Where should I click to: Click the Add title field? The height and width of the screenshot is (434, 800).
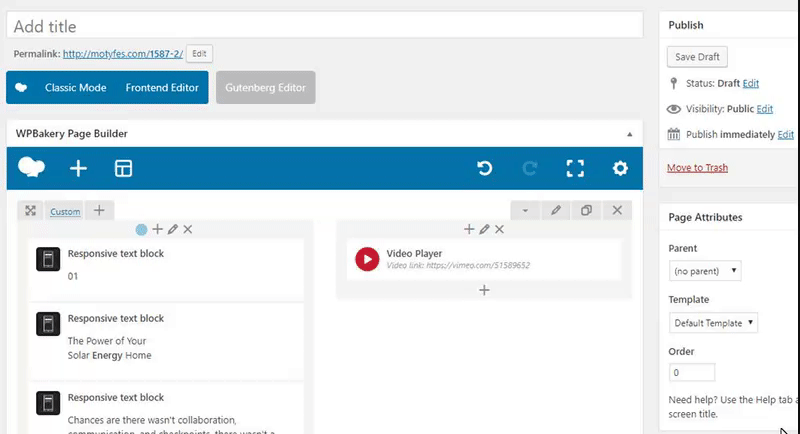coord(324,25)
